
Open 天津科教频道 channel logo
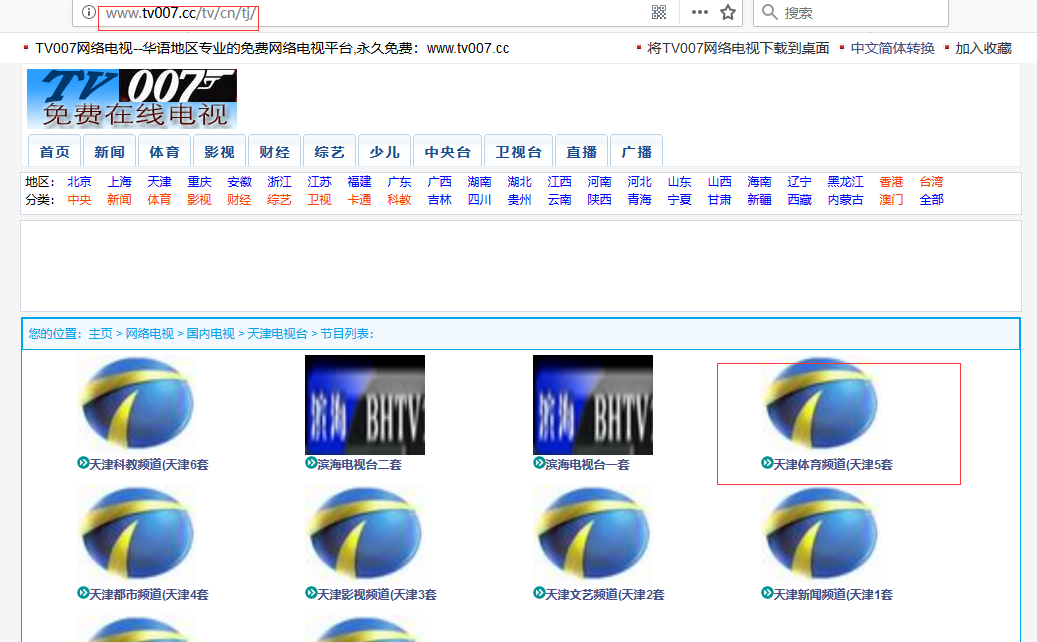136,405
